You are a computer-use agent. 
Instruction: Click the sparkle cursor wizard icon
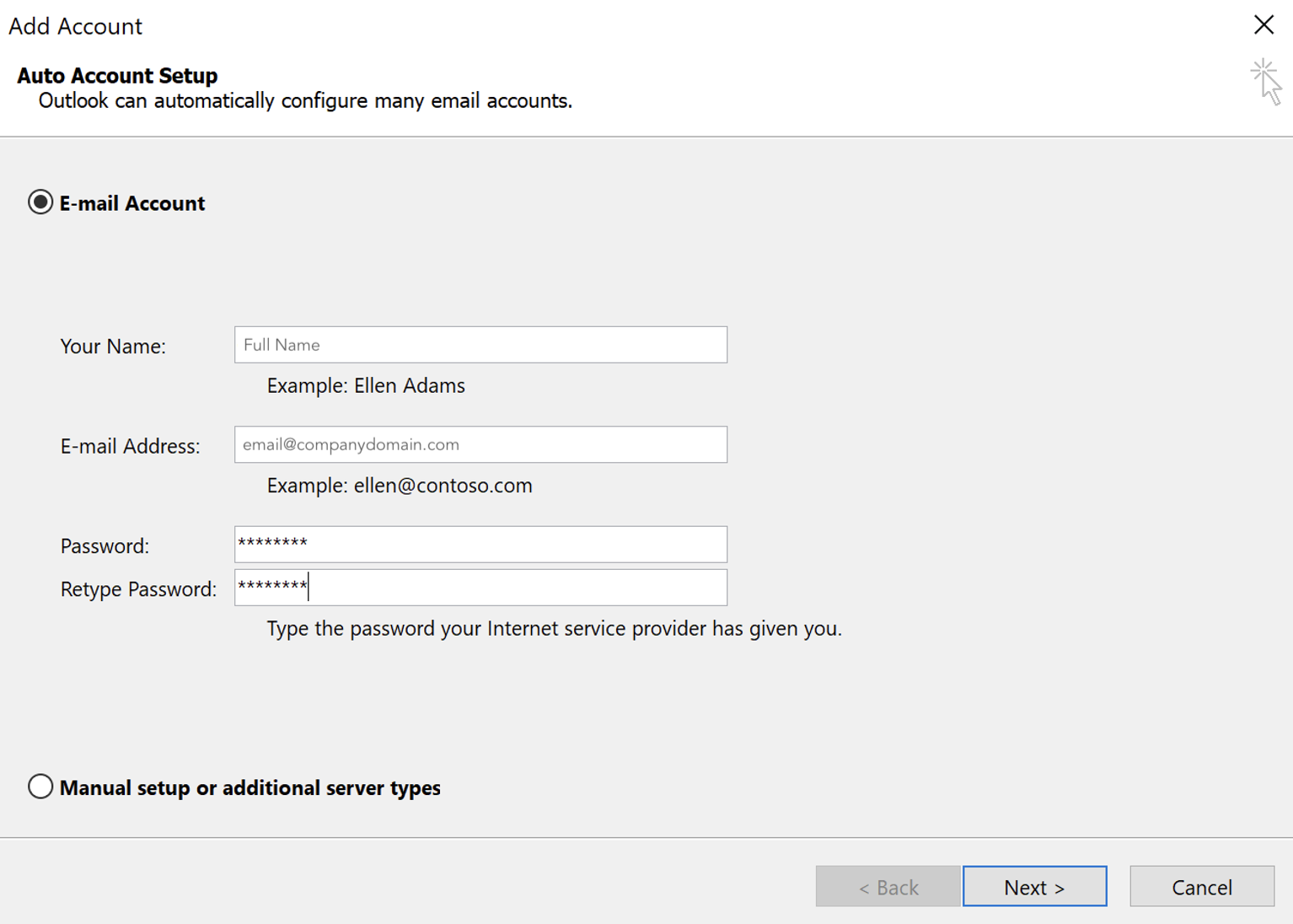(x=1266, y=81)
